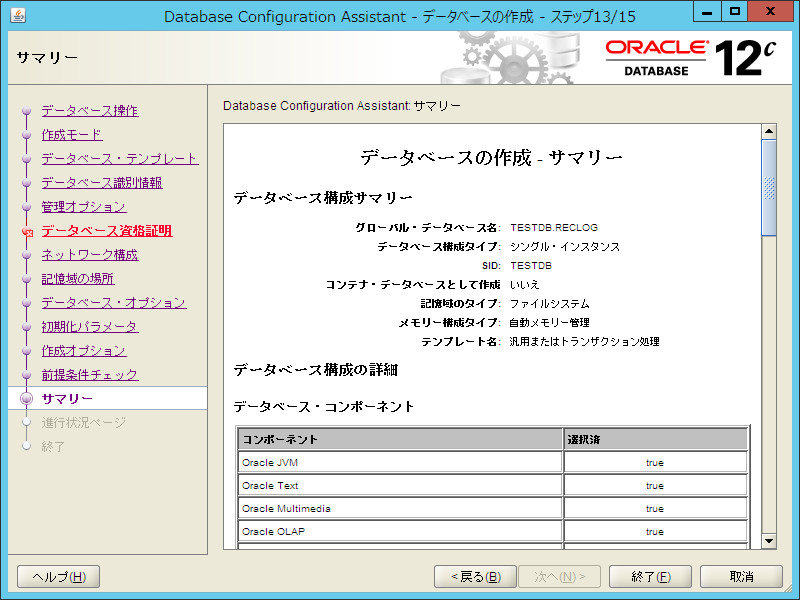
Task: Open the 作成オプション step
Action: point(84,351)
